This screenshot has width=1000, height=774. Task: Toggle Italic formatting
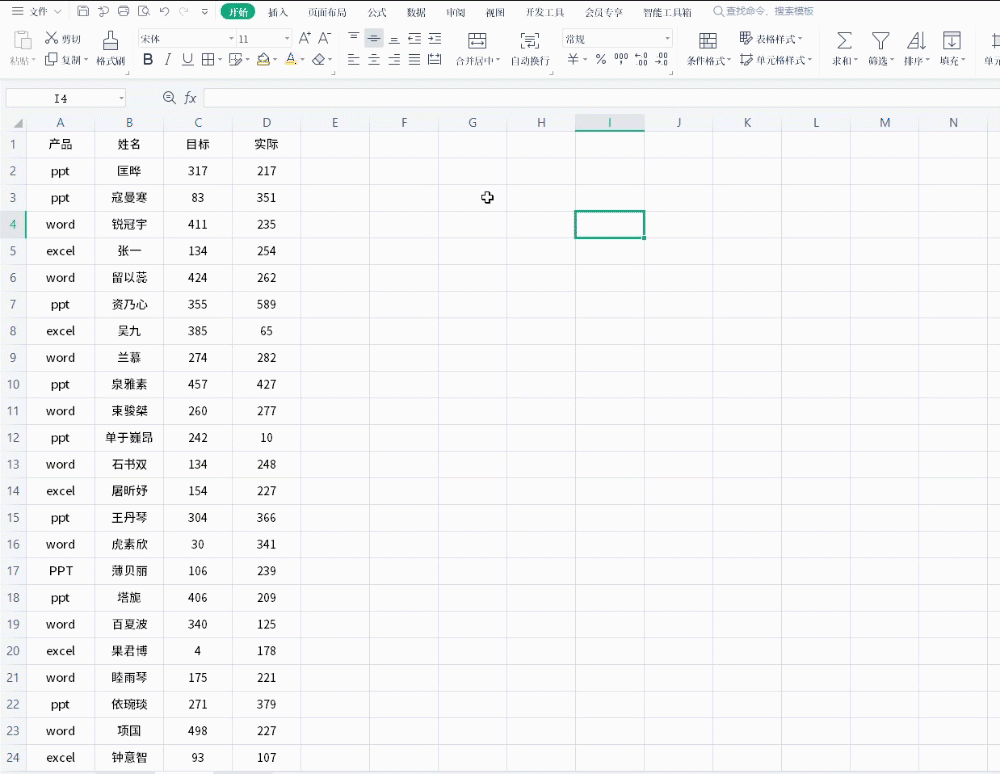click(167, 60)
